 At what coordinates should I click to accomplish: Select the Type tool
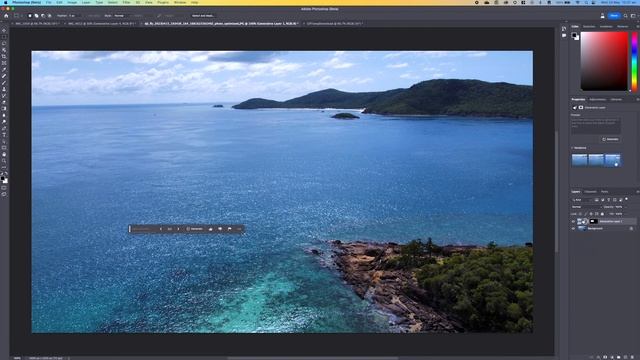pos(4,135)
